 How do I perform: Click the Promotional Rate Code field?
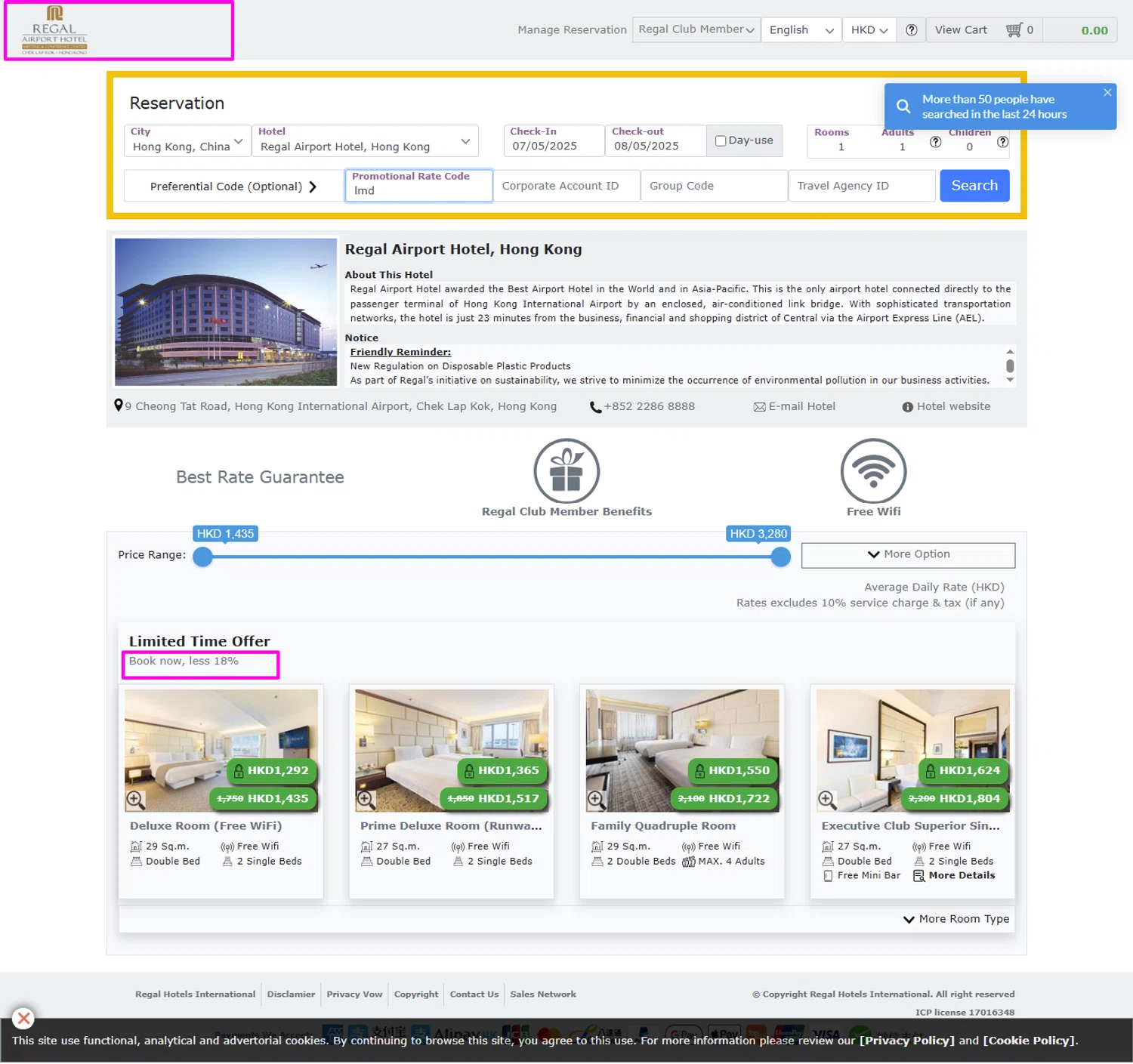[x=419, y=186]
